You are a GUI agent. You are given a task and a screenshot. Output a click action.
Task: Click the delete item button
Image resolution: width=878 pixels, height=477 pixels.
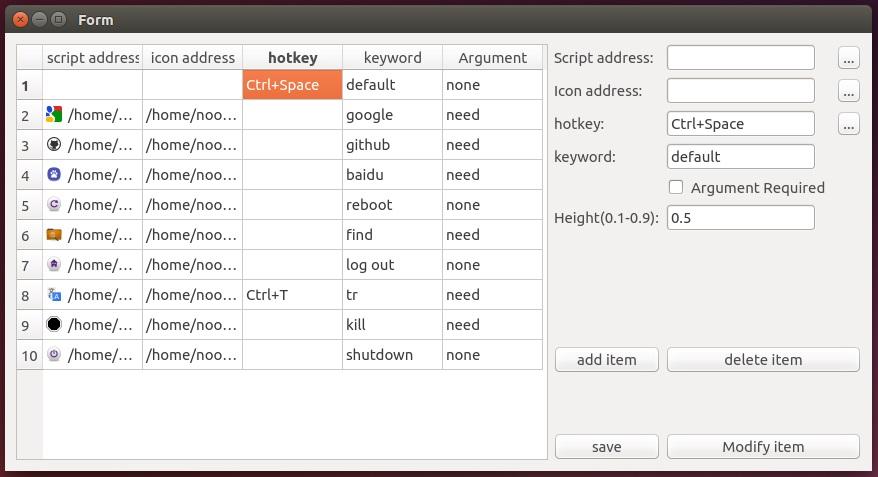click(x=763, y=359)
